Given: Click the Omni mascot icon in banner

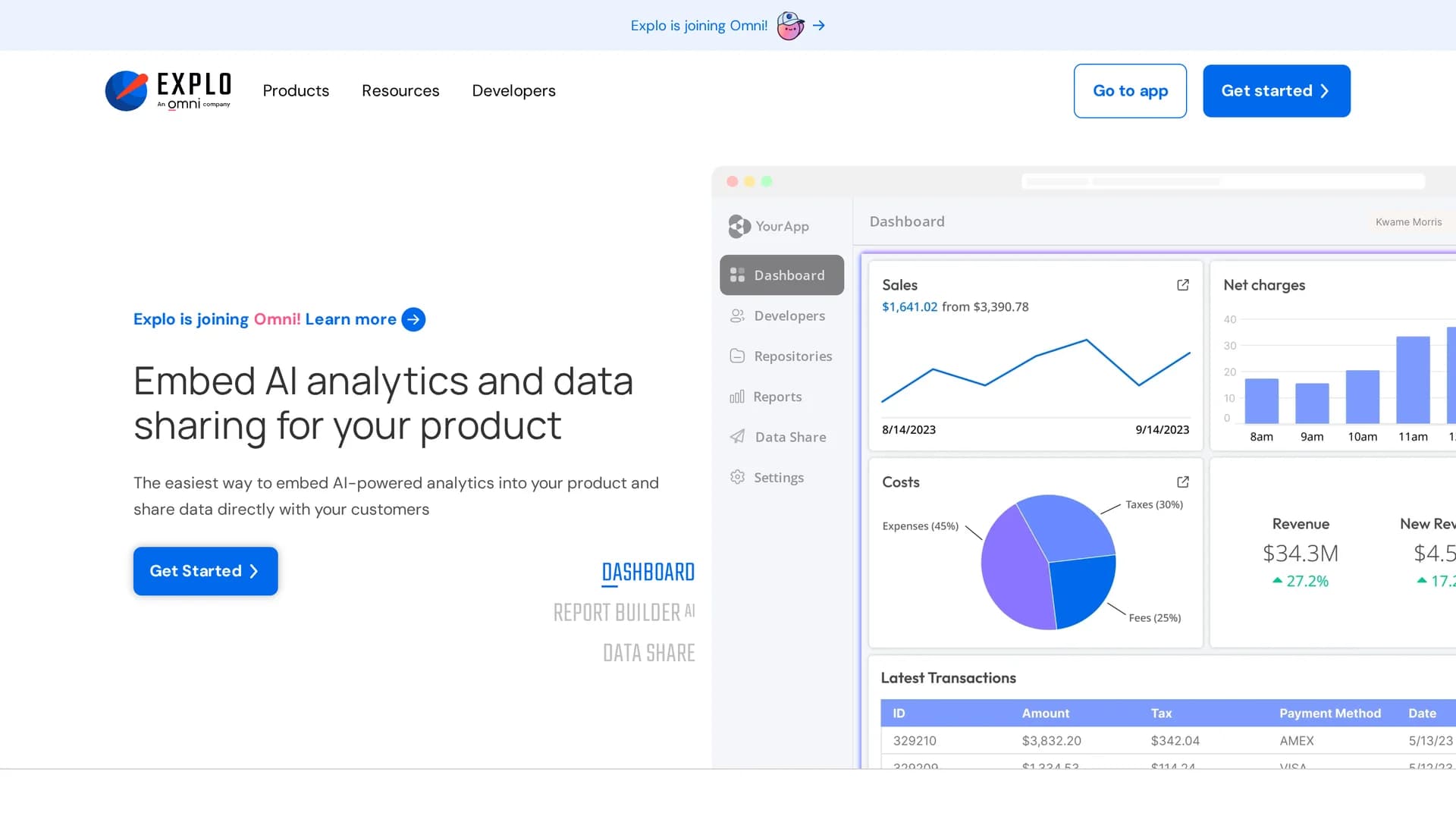Looking at the screenshot, I should click(790, 26).
